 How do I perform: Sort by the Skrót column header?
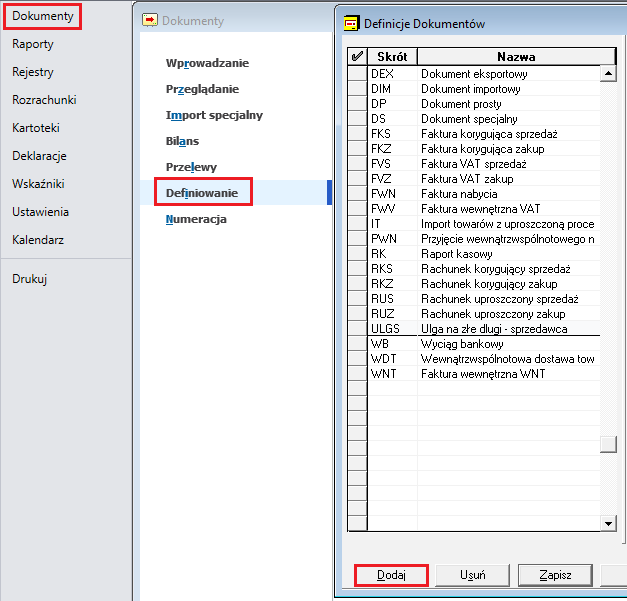(x=392, y=56)
